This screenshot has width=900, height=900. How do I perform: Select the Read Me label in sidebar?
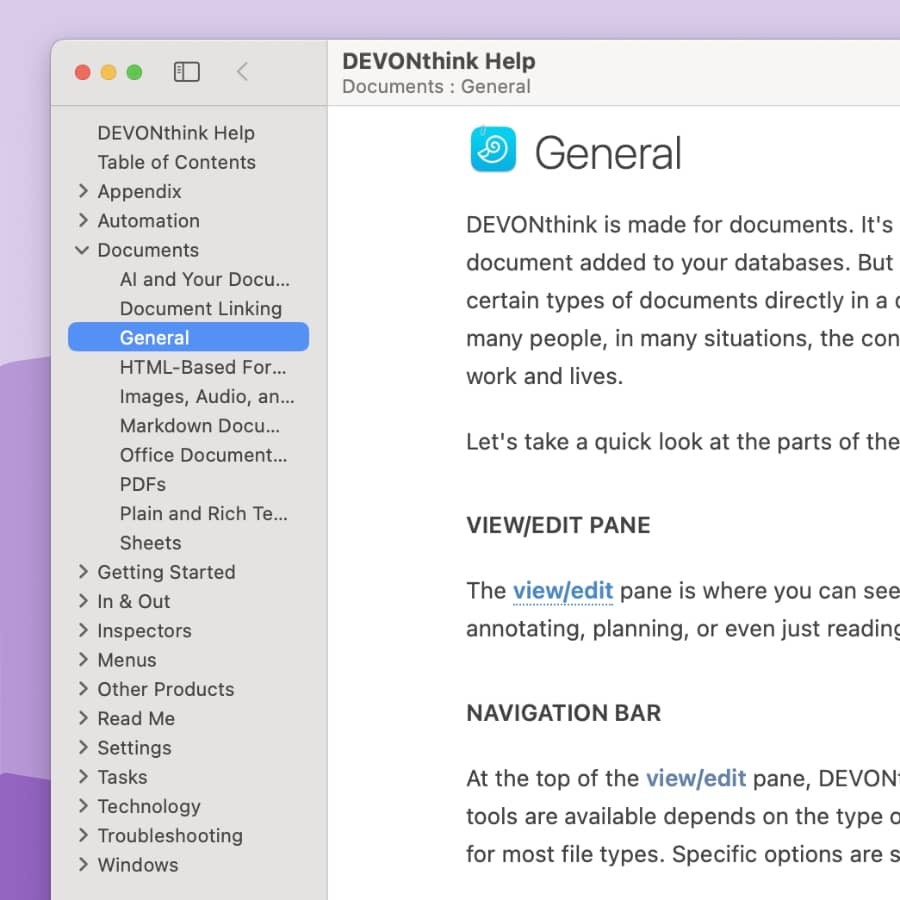(136, 719)
